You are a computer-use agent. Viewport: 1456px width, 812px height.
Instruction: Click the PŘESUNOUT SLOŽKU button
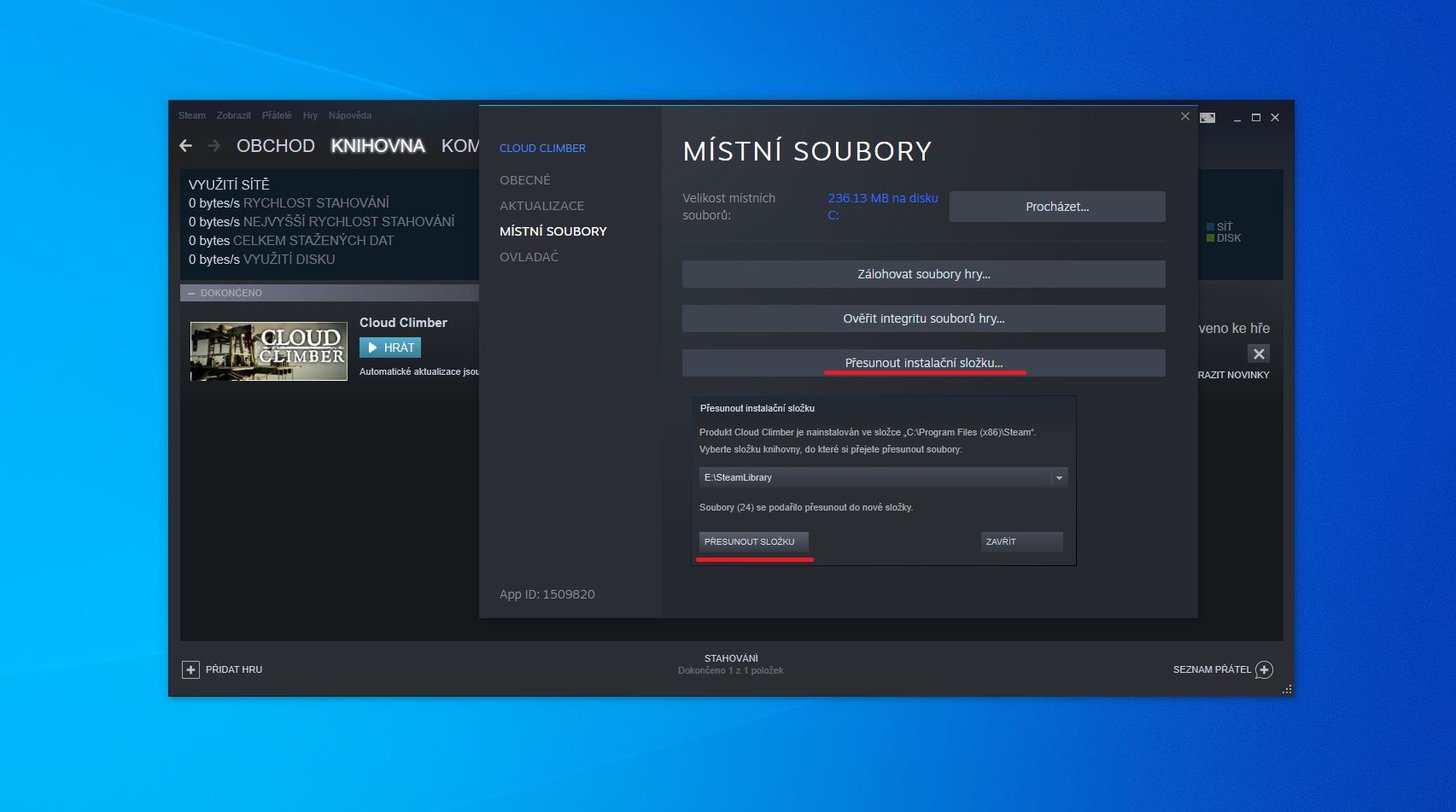[753, 542]
